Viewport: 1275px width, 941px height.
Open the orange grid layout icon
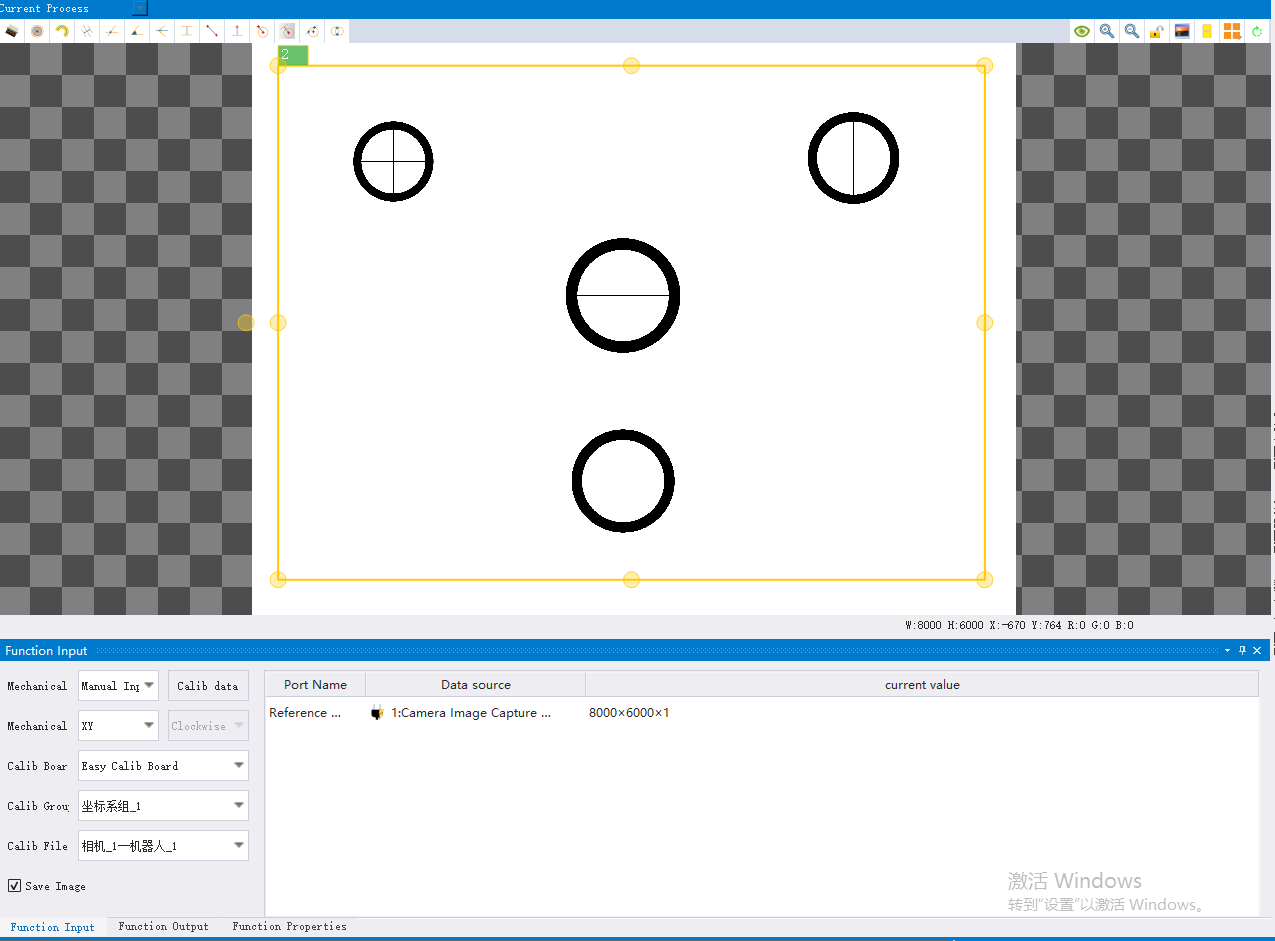click(1232, 31)
